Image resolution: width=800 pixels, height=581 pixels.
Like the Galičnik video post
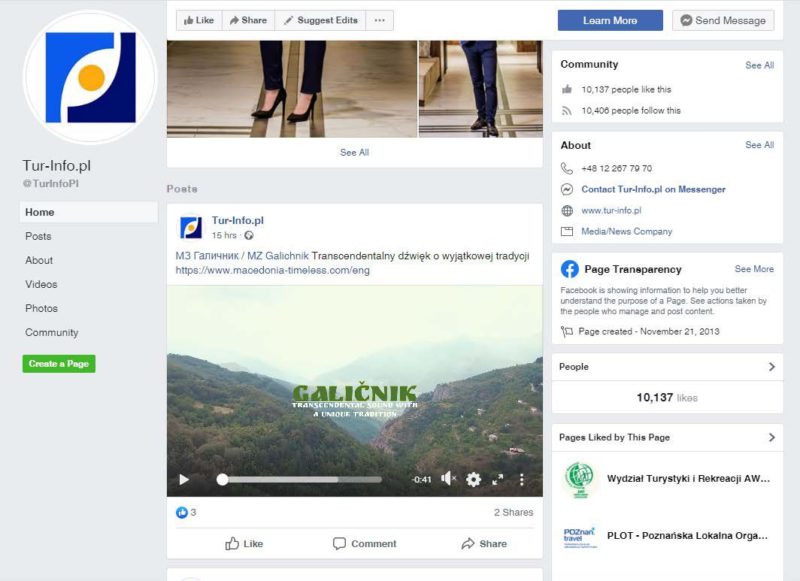click(x=244, y=544)
